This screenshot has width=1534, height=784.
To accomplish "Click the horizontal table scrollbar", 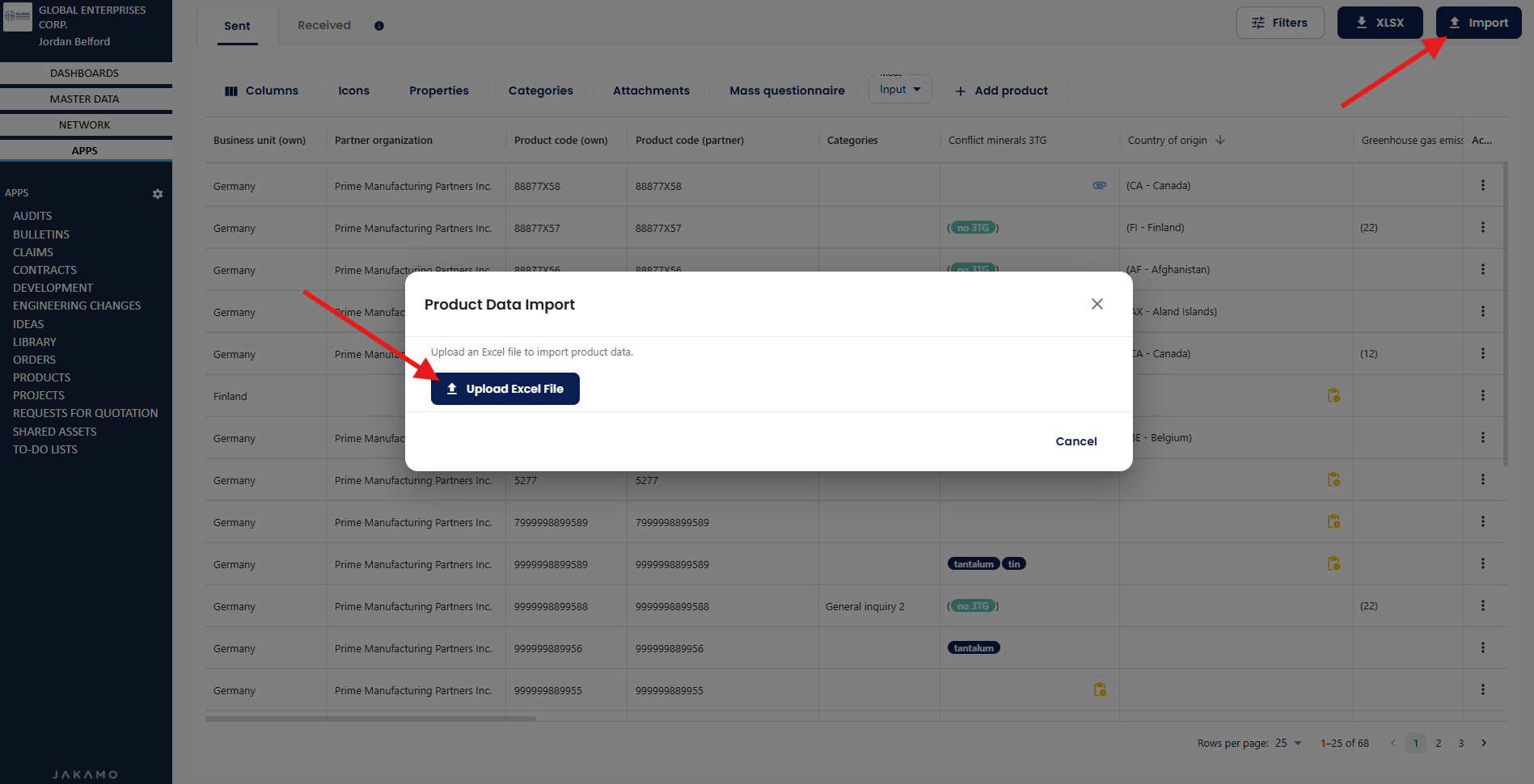I will tap(370, 718).
